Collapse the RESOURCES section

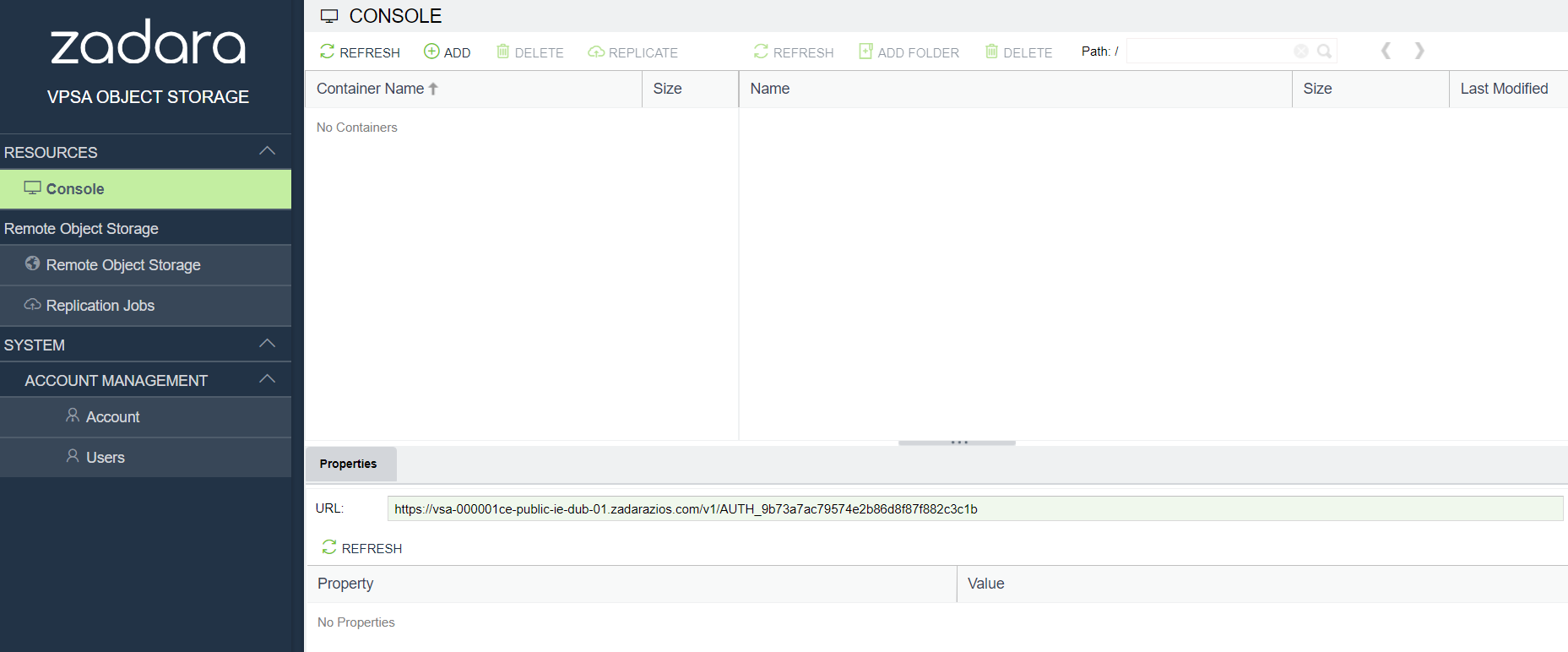pyautogui.click(x=268, y=151)
